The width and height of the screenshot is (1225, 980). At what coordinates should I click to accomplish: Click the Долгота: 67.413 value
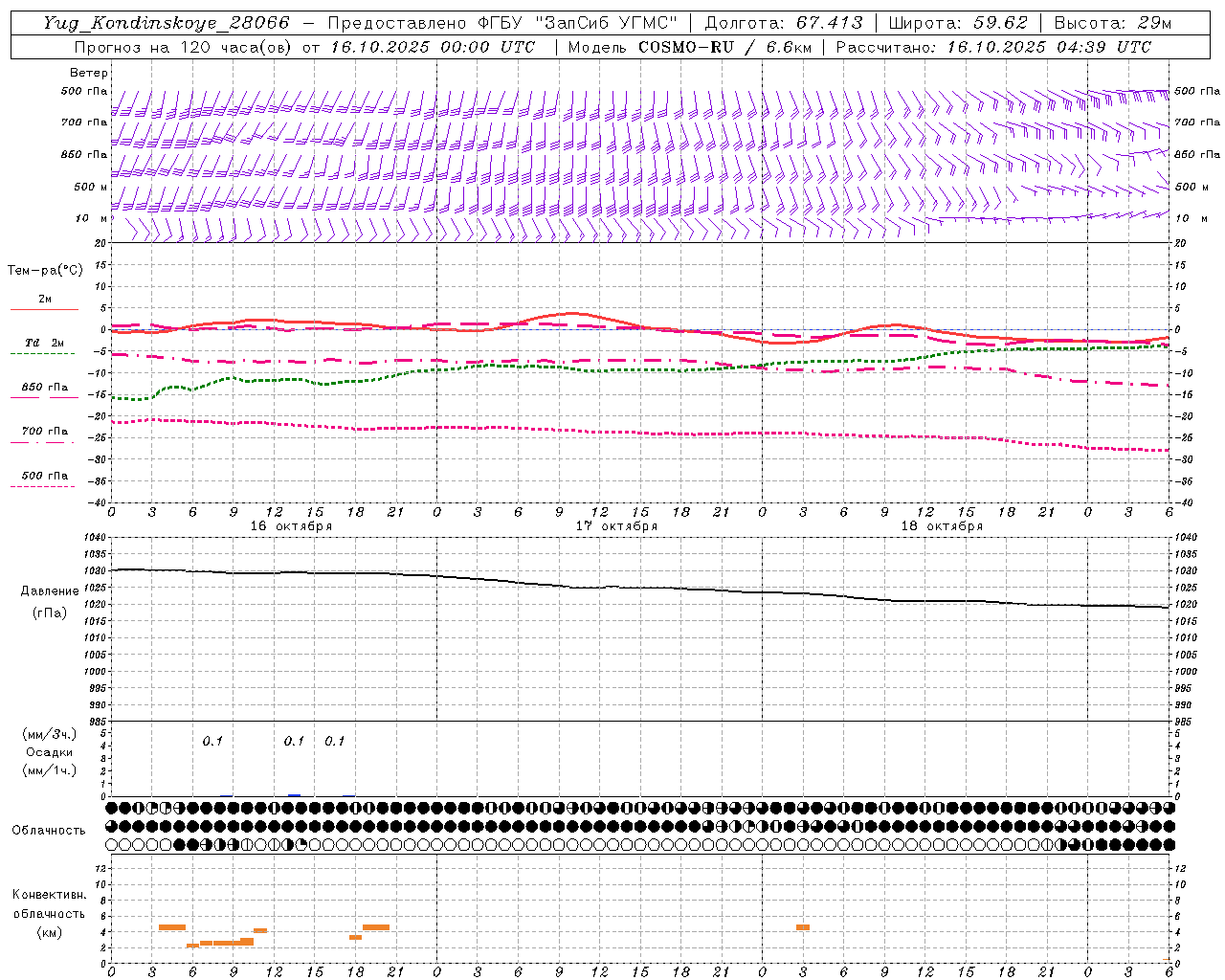click(x=784, y=23)
